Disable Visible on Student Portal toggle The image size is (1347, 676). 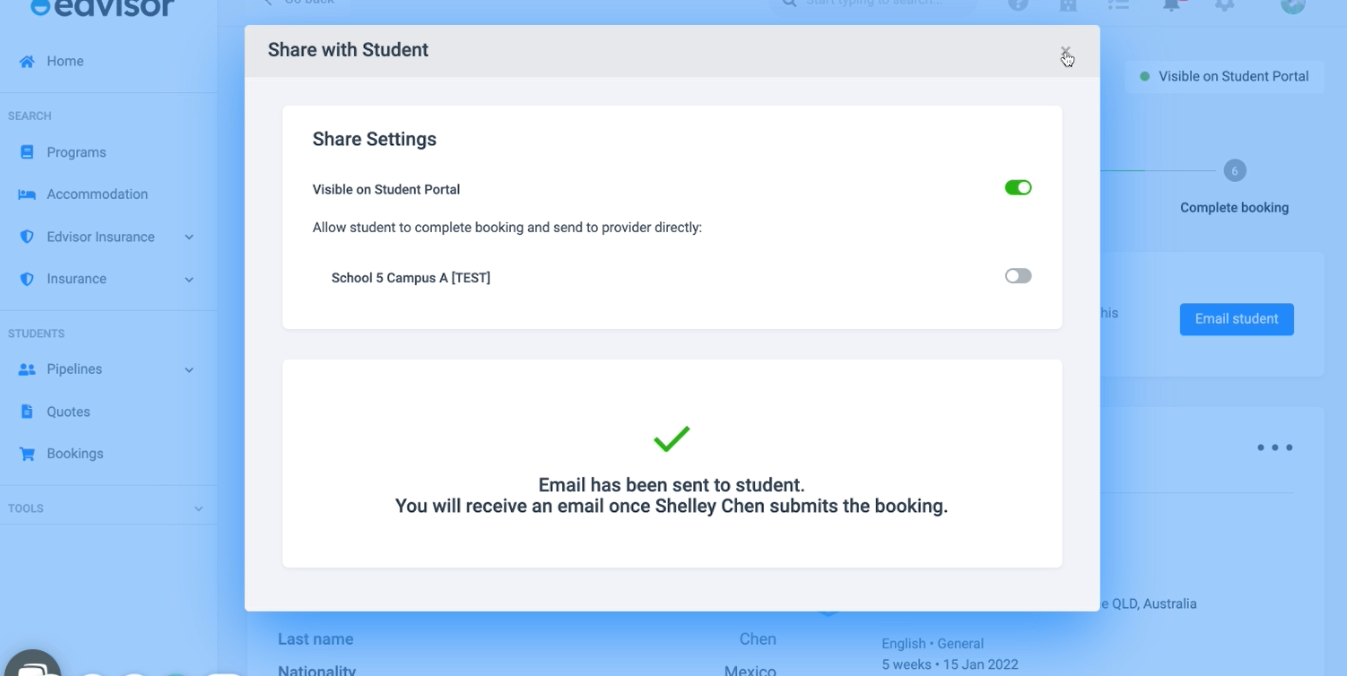[x=1018, y=188]
